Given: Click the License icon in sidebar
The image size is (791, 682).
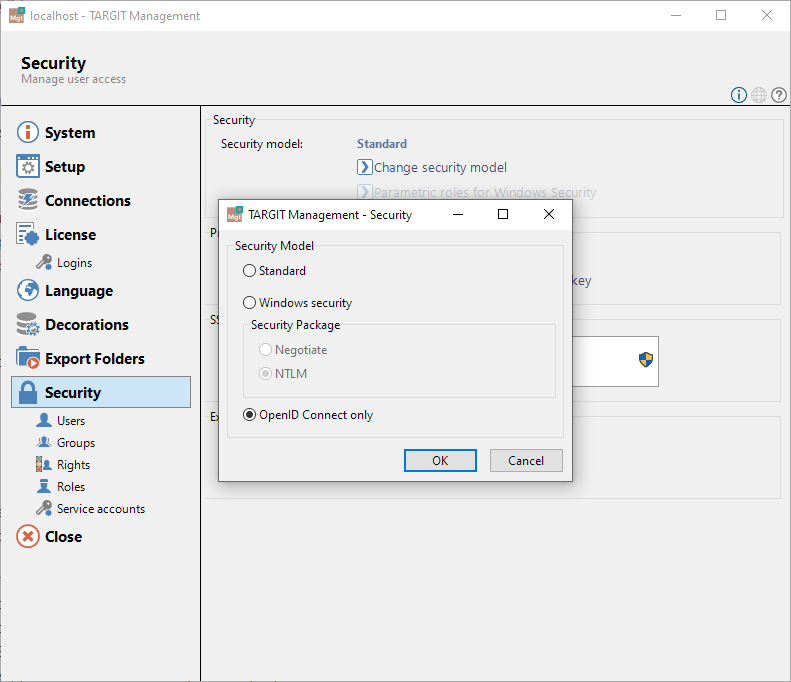Looking at the screenshot, I should click(x=28, y=234).
